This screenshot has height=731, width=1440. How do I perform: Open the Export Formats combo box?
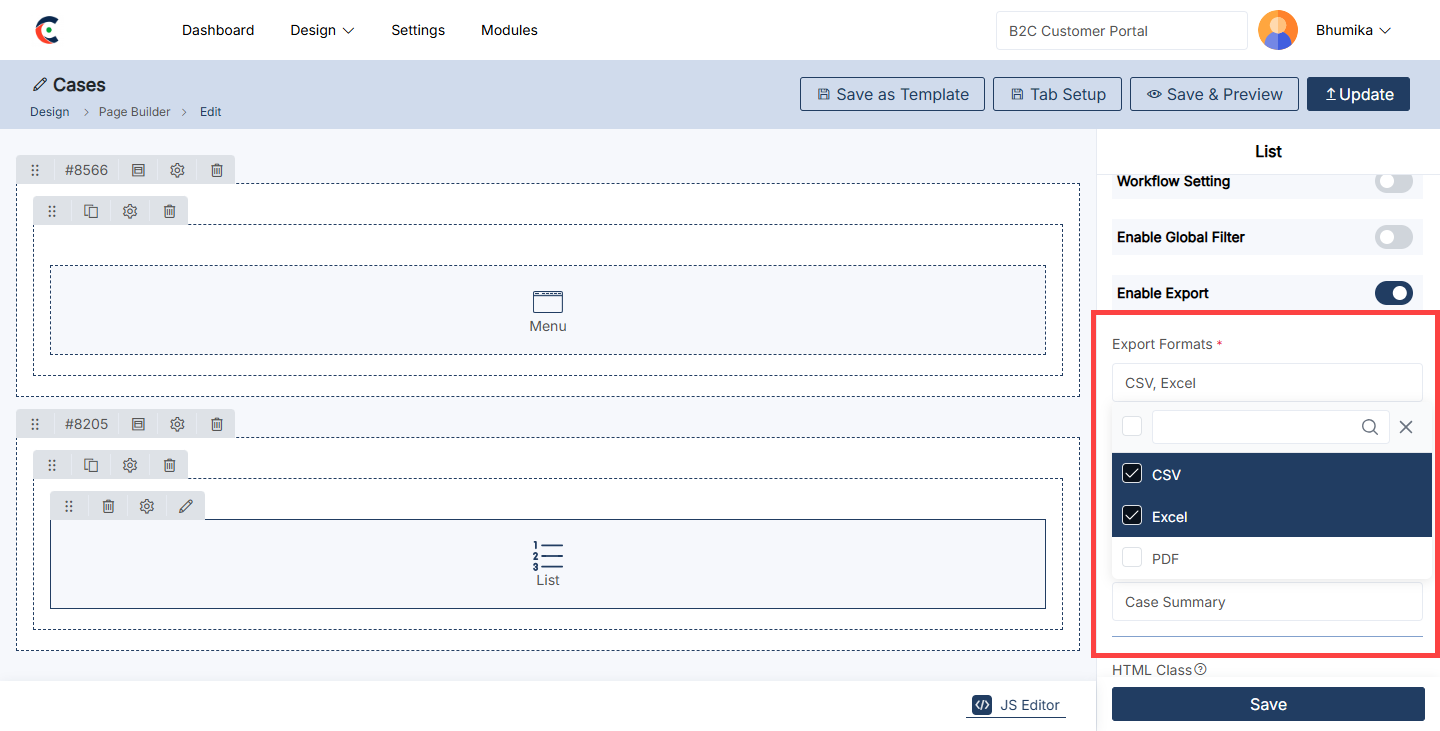[1266, 383]
